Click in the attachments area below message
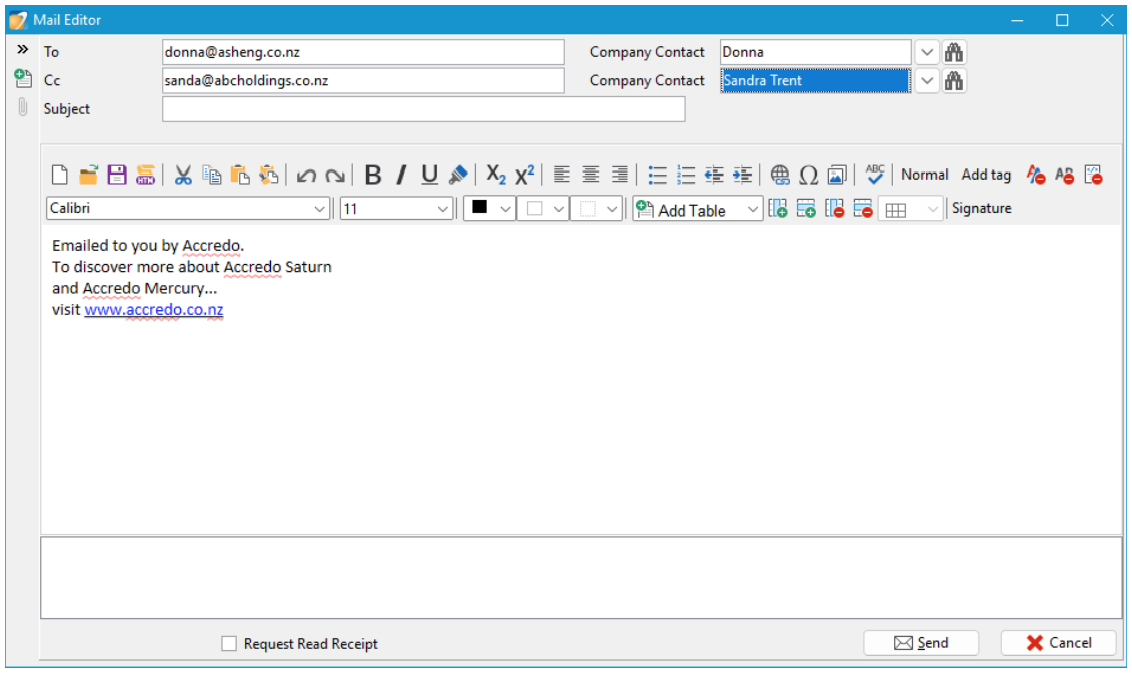This screenshot has height=676, width=1132. (x=581, y=578)
